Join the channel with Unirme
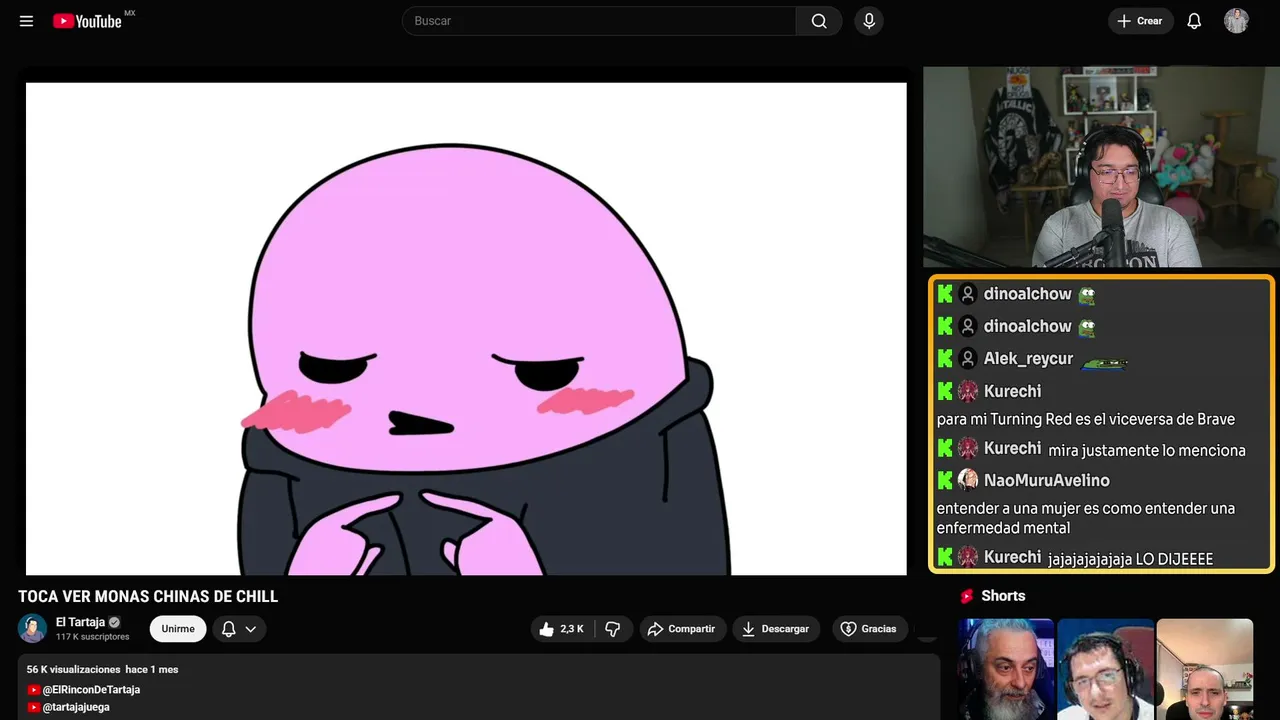The image size is (1280, 720). [x=178, y=629]
